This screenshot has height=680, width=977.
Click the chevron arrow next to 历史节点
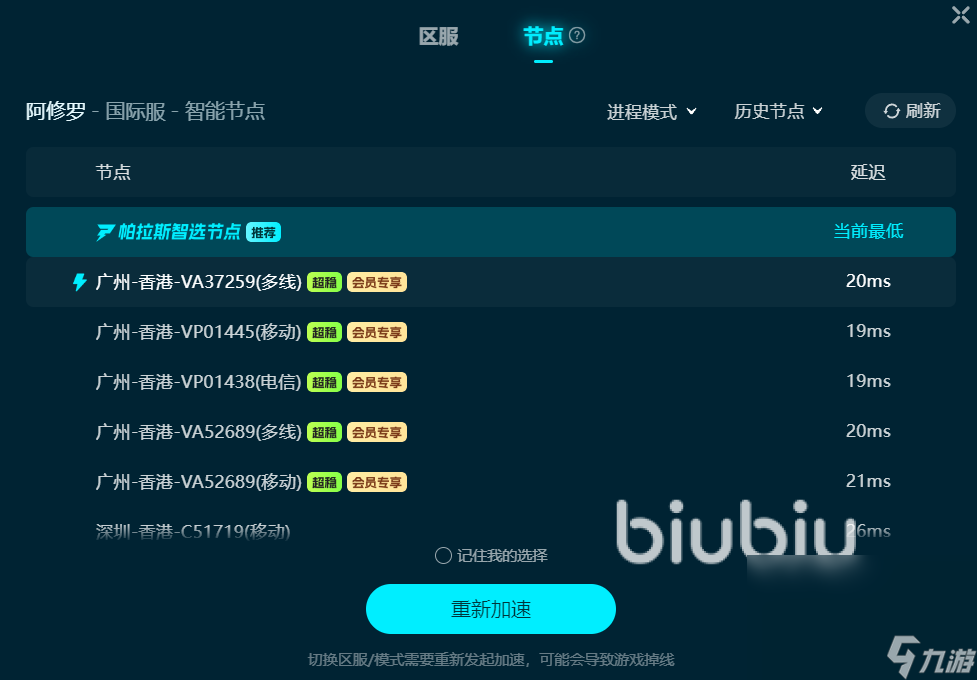(x=817, y=111)
